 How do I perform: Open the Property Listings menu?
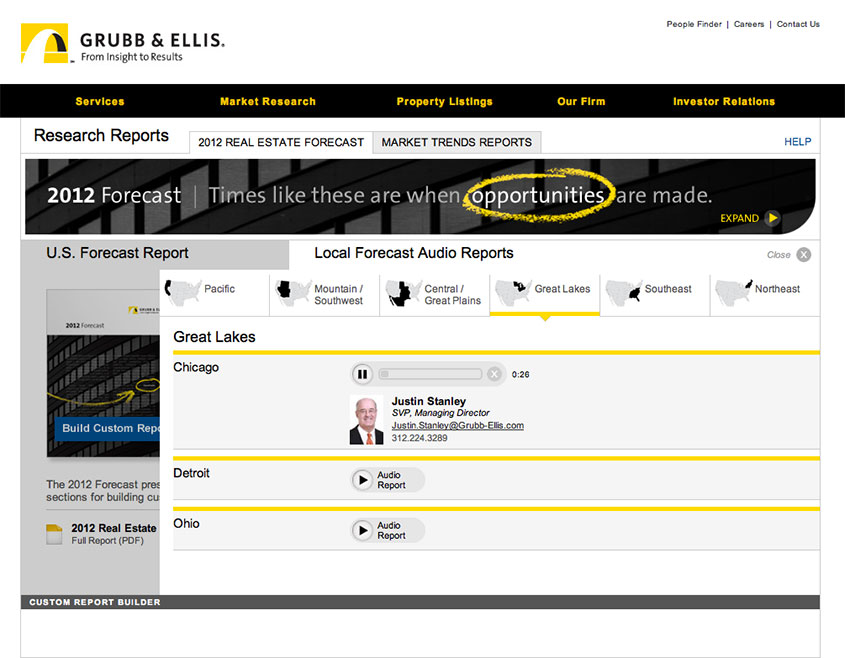click(x=444, y=101)
